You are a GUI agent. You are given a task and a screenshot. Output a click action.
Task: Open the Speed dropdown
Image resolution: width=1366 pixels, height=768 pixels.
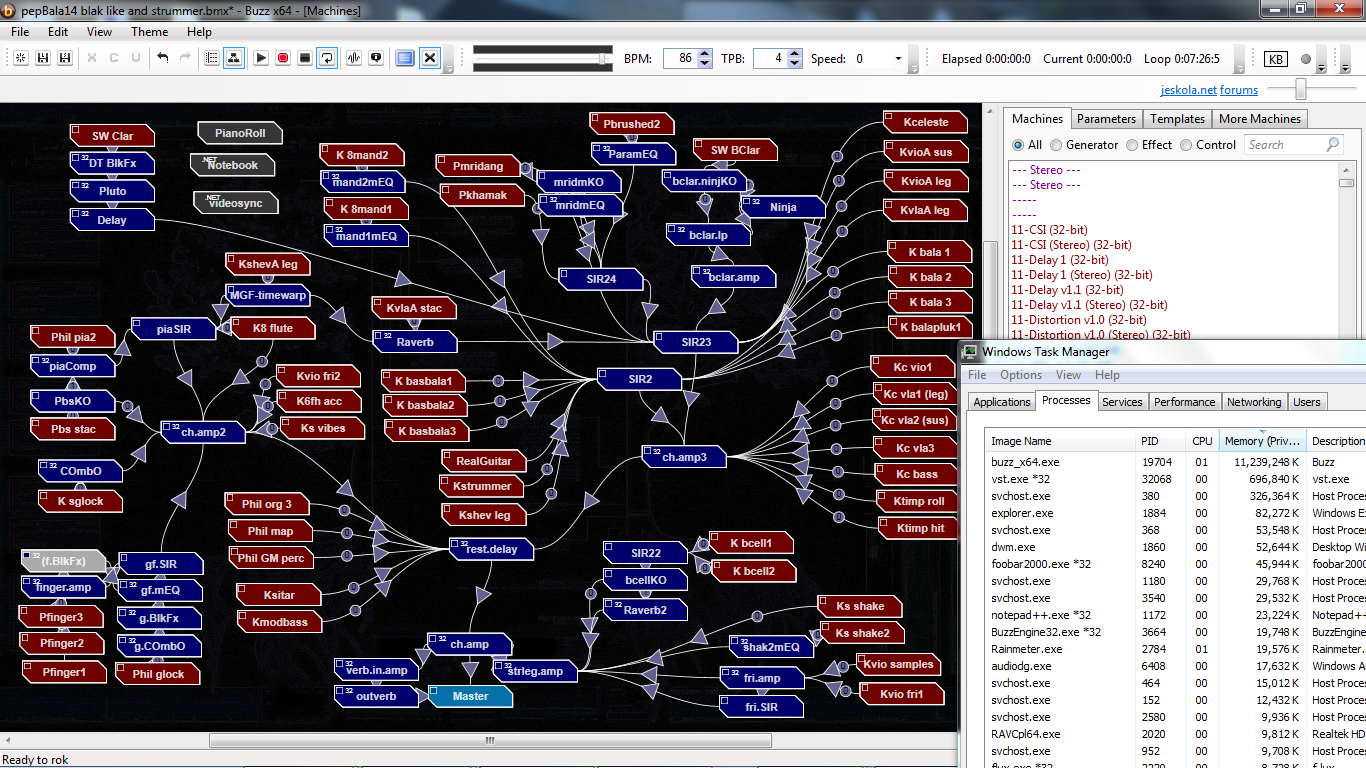[897, 59]
